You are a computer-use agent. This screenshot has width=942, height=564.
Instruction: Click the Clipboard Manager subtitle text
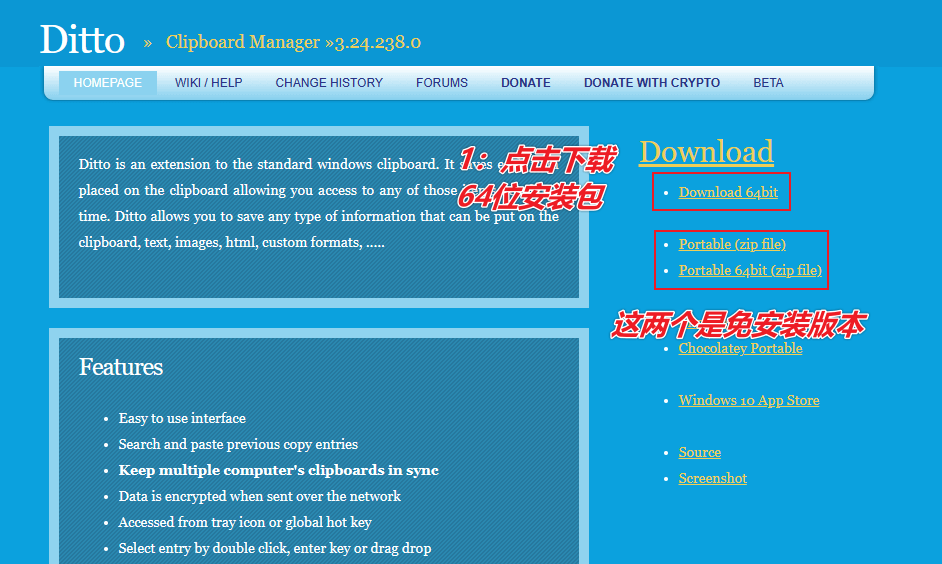pyautogui.click(x=243, y=42)
